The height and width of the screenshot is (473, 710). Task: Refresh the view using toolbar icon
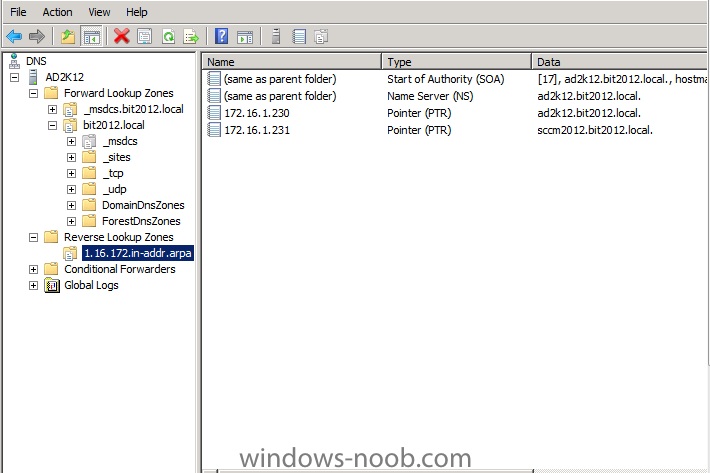[168, 36]
